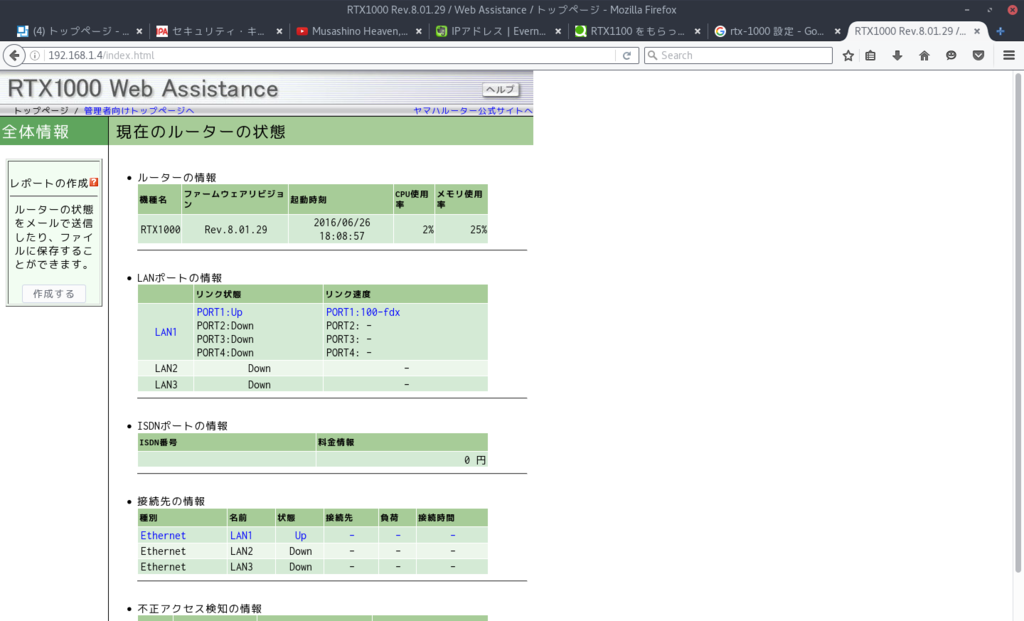Close the RTX1100 をもらっ tab
1024x621 pixels.
point(697,31)
